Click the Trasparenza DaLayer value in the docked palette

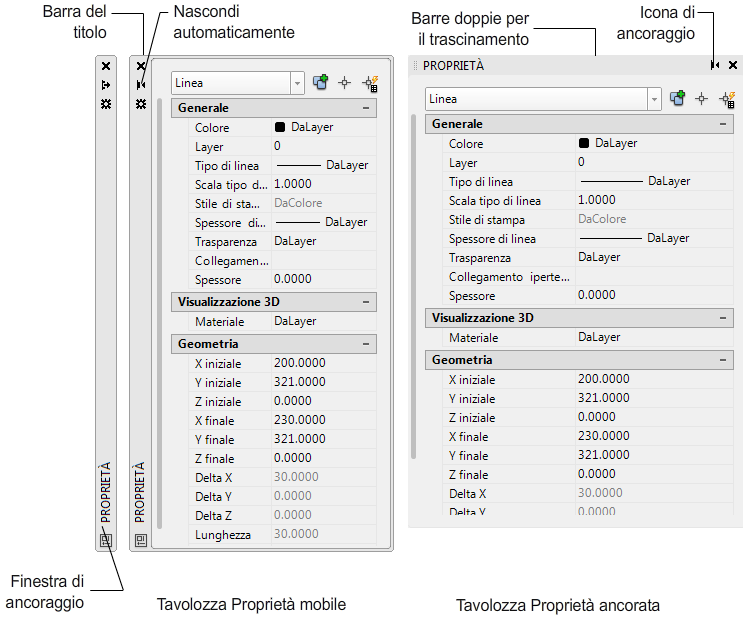tap(654, 257)
